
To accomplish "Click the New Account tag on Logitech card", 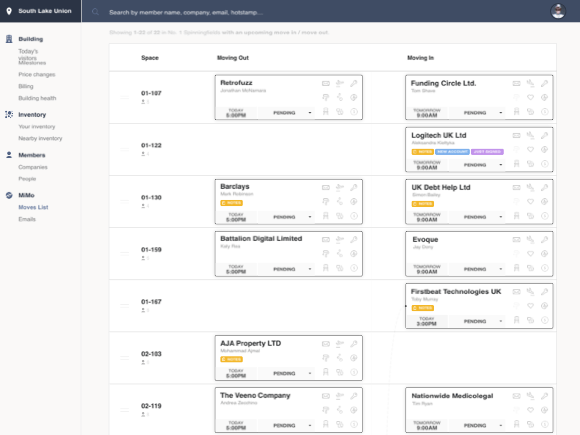I will tap(452, 152).
